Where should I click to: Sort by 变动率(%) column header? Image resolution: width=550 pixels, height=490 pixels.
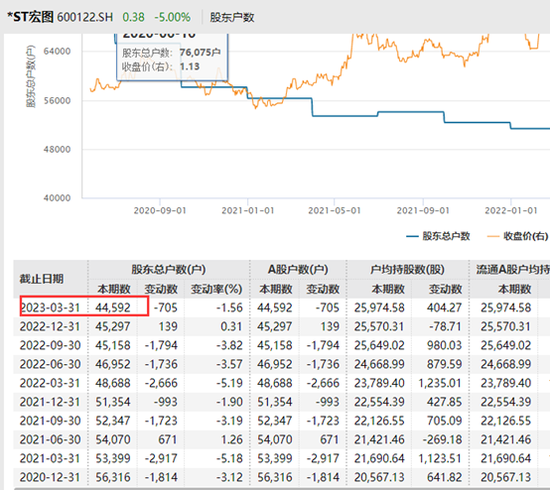(216, 289)
